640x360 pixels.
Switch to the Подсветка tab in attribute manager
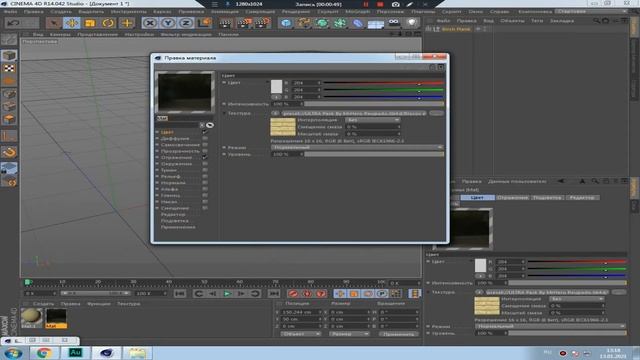547,198
